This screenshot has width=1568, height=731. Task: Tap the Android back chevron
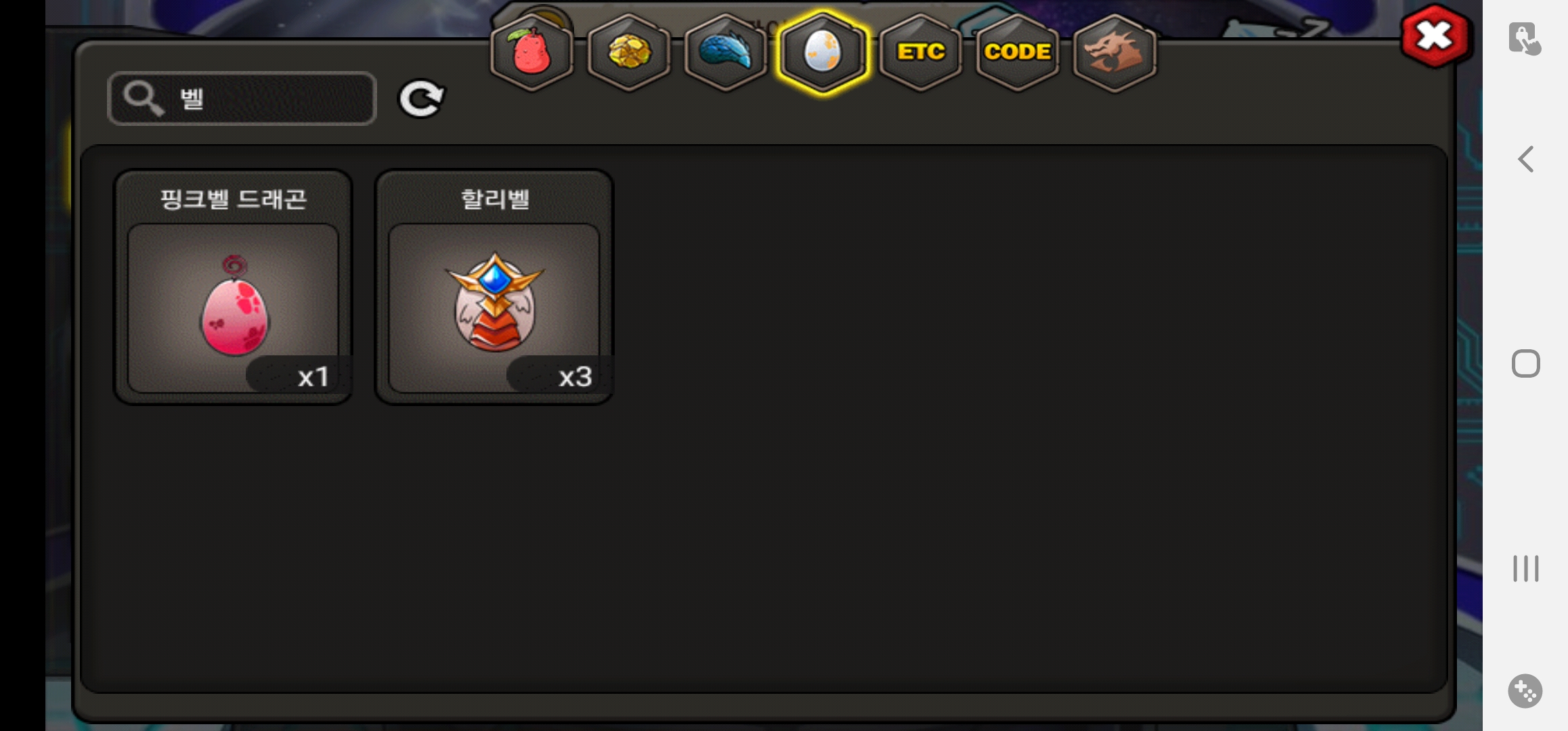click(1525, 160)
